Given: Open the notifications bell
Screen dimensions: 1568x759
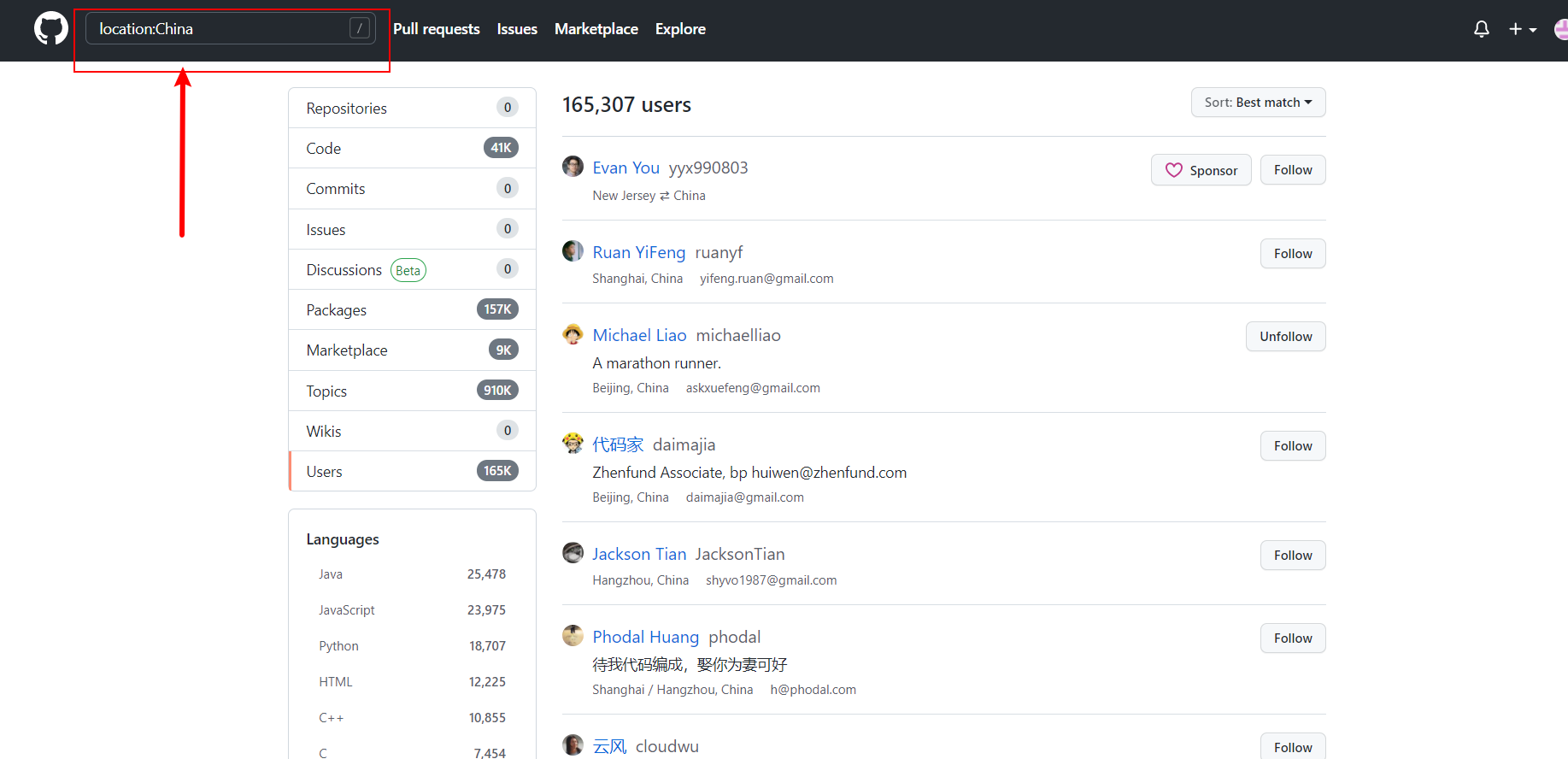Looking at the screenshot, I should (1482, 29).
